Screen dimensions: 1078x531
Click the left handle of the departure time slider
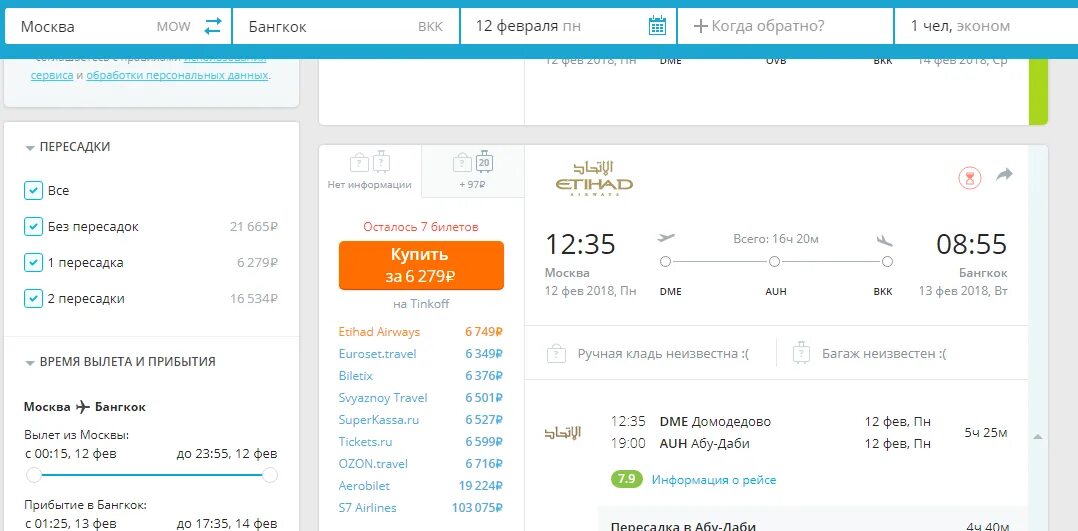click(34, 475)
